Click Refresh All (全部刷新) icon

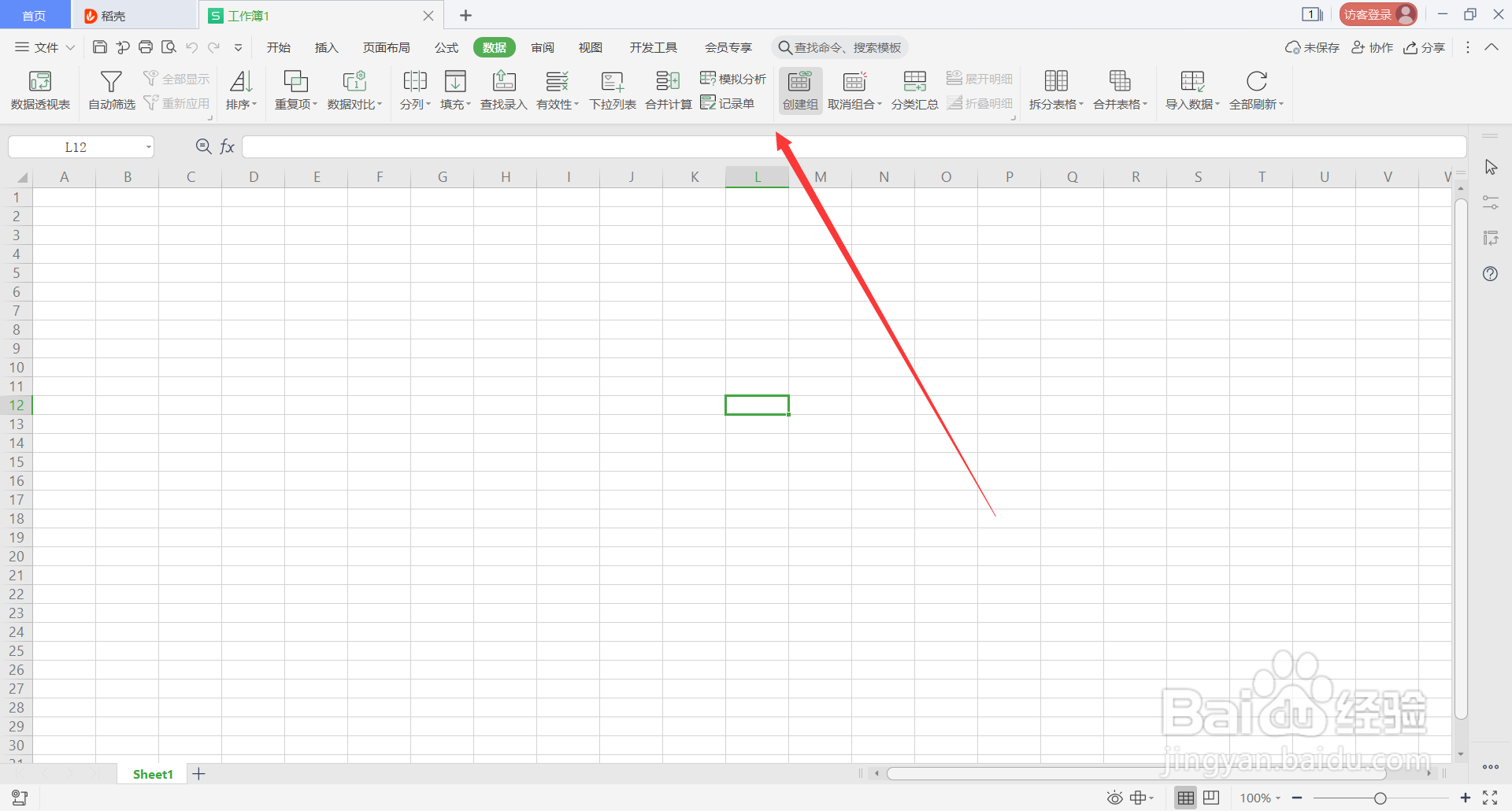pyautogui.click(x=1257, y=81)
